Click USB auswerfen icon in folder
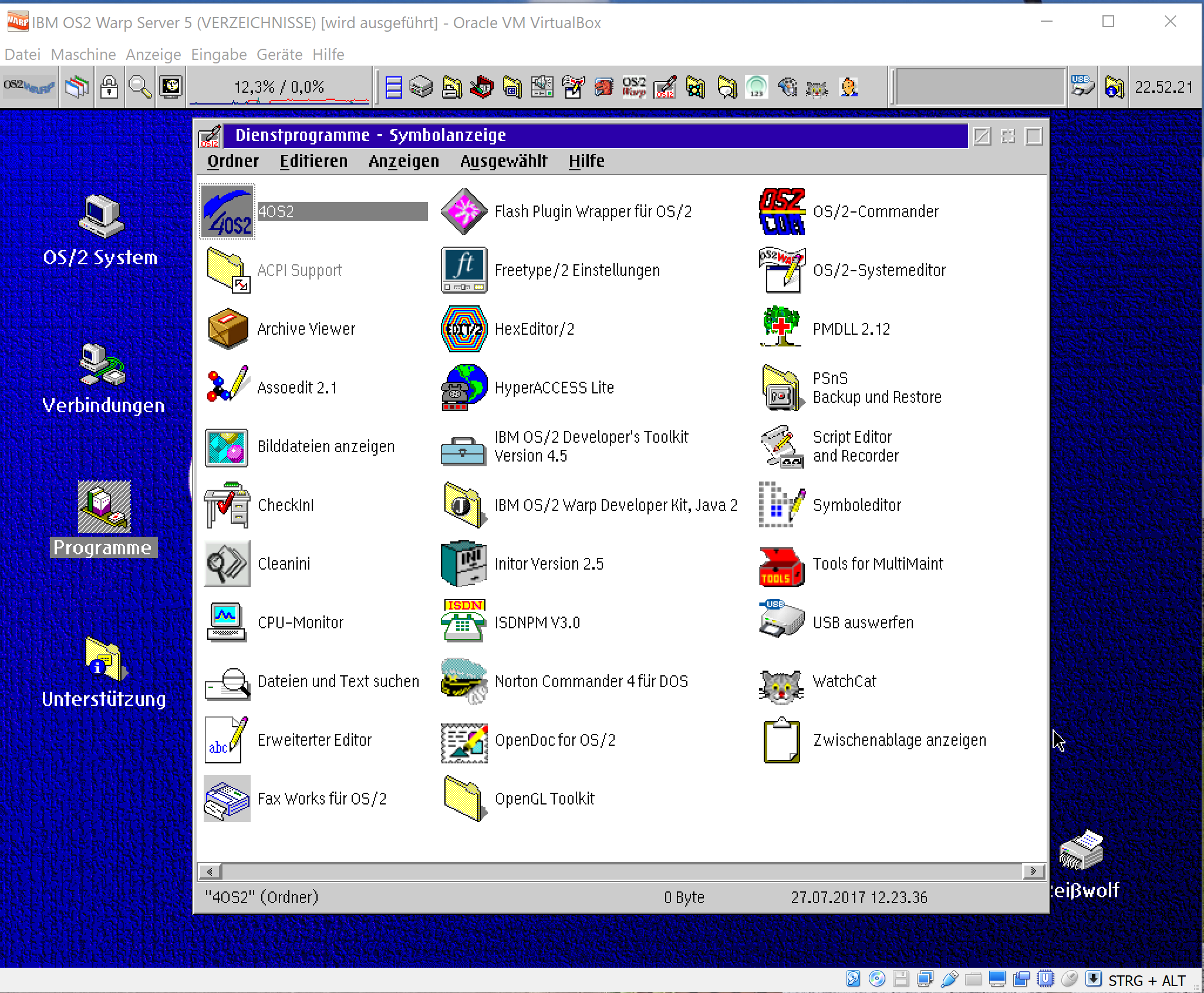 pyautogui.click(x=781, y=619)
